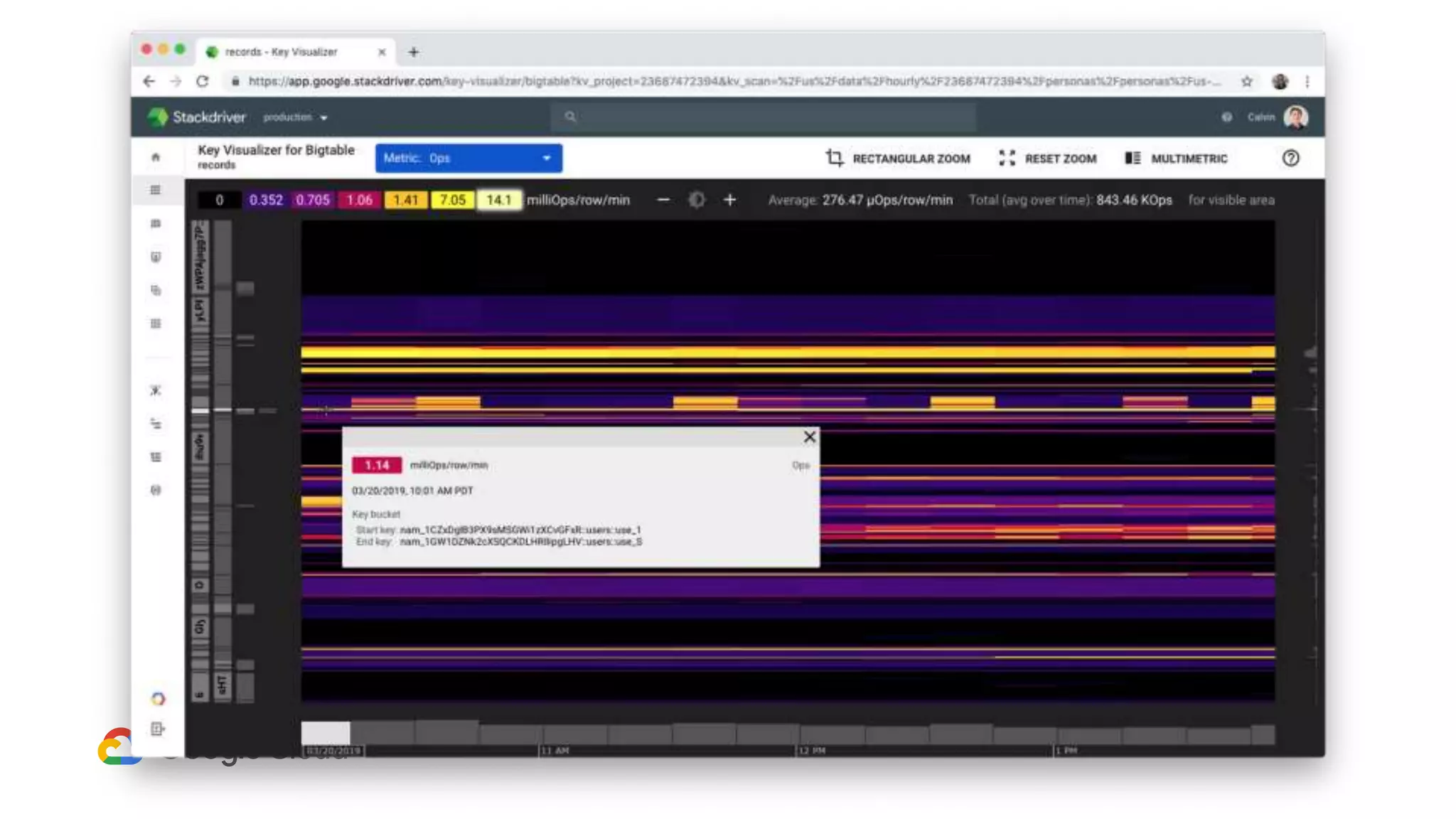
Task: Click the Rectangular Zoom crop icon
Action: point(835,158)
